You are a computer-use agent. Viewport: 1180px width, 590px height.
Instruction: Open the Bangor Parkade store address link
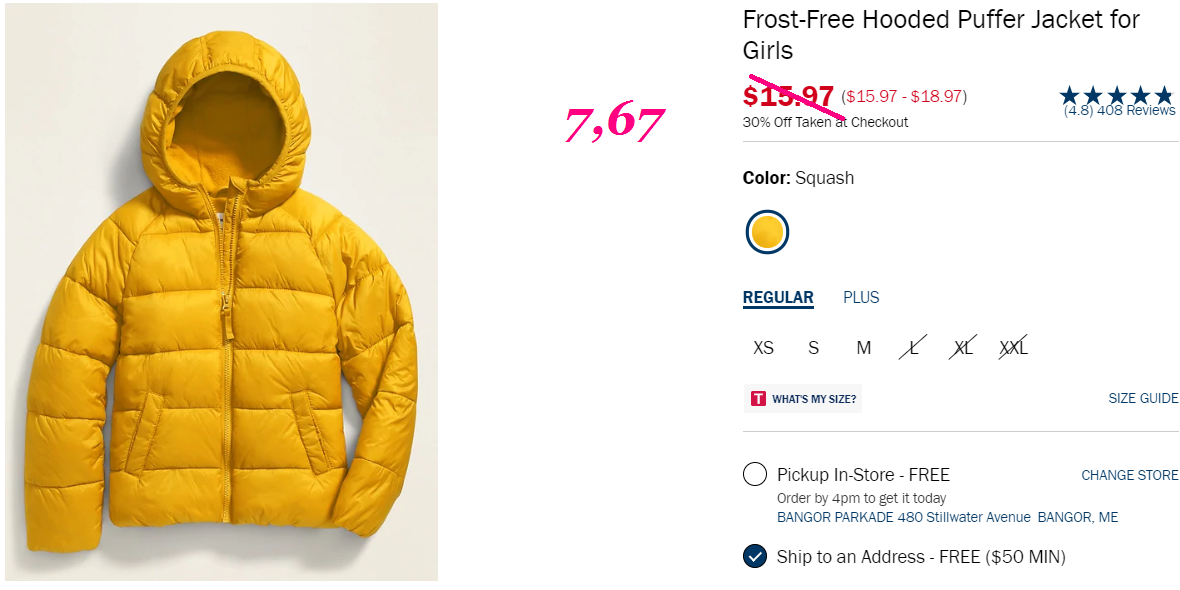point(947,517)
